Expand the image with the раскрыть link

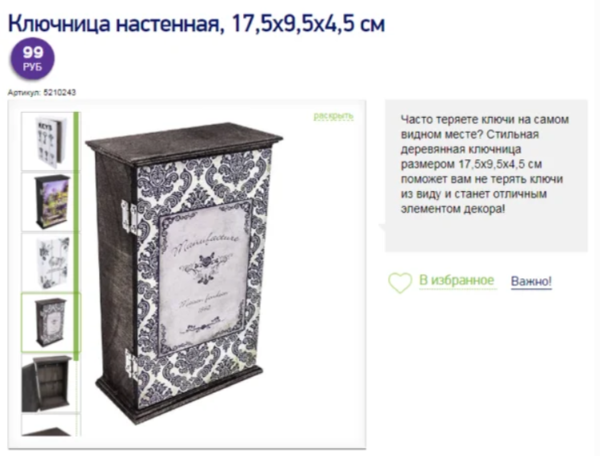(333, 116)
